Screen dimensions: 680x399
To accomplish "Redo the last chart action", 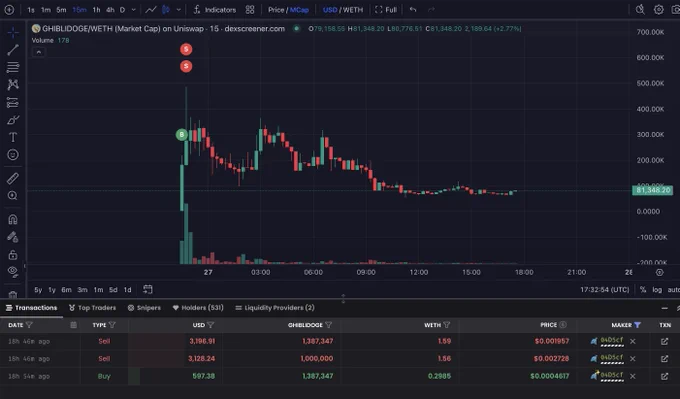I will (x=431, y=10).
